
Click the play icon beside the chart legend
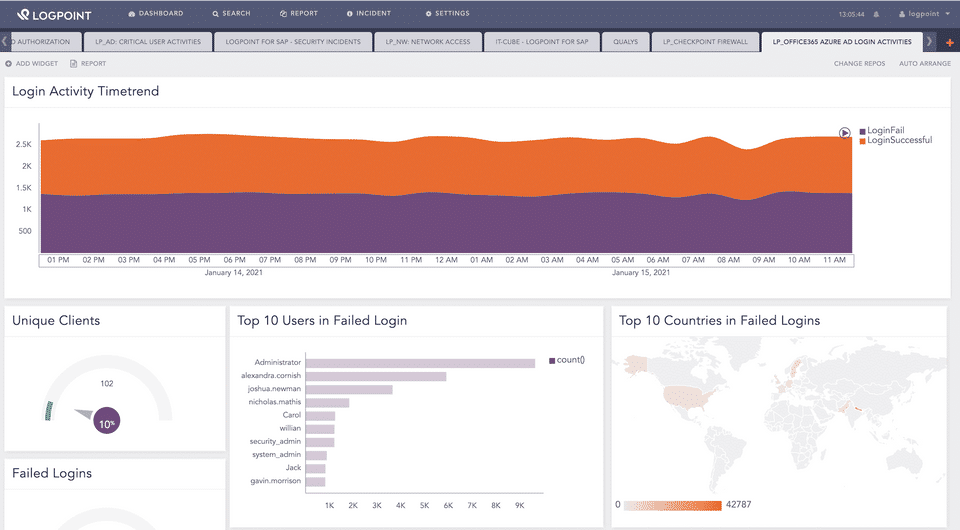tap(844, 133)
